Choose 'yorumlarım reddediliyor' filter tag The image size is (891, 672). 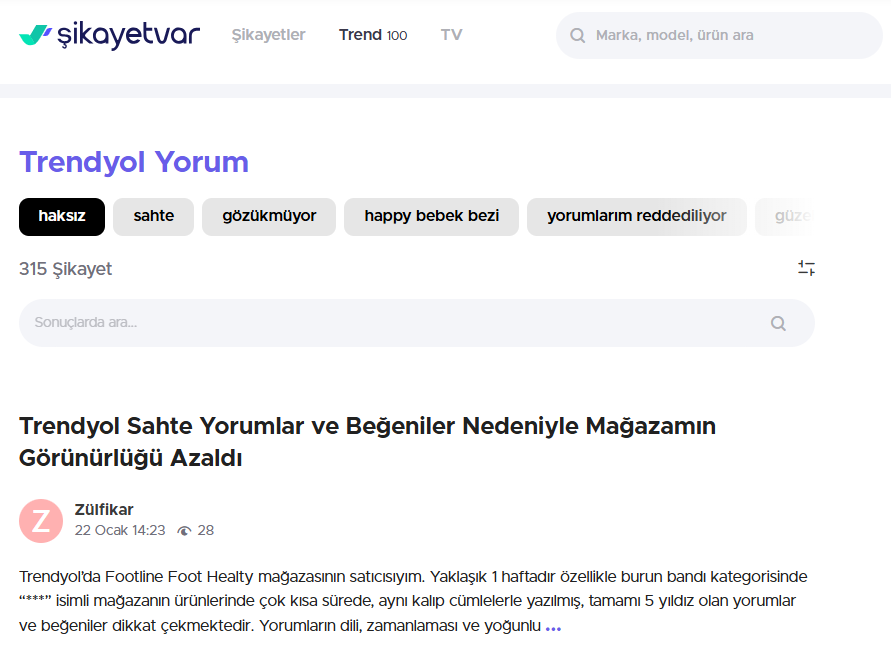coord(636,216)
